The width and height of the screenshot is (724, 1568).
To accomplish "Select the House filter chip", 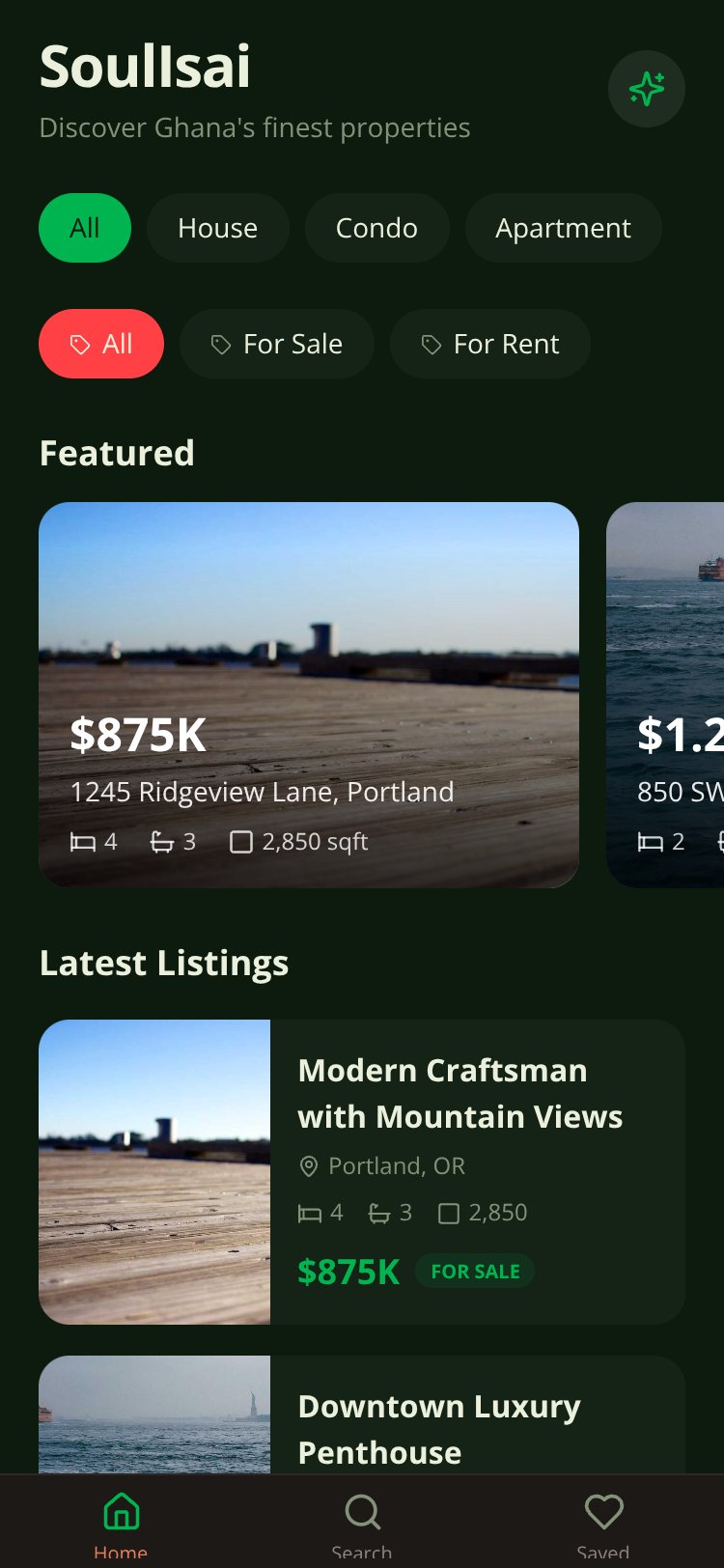I will pos(218,228).
